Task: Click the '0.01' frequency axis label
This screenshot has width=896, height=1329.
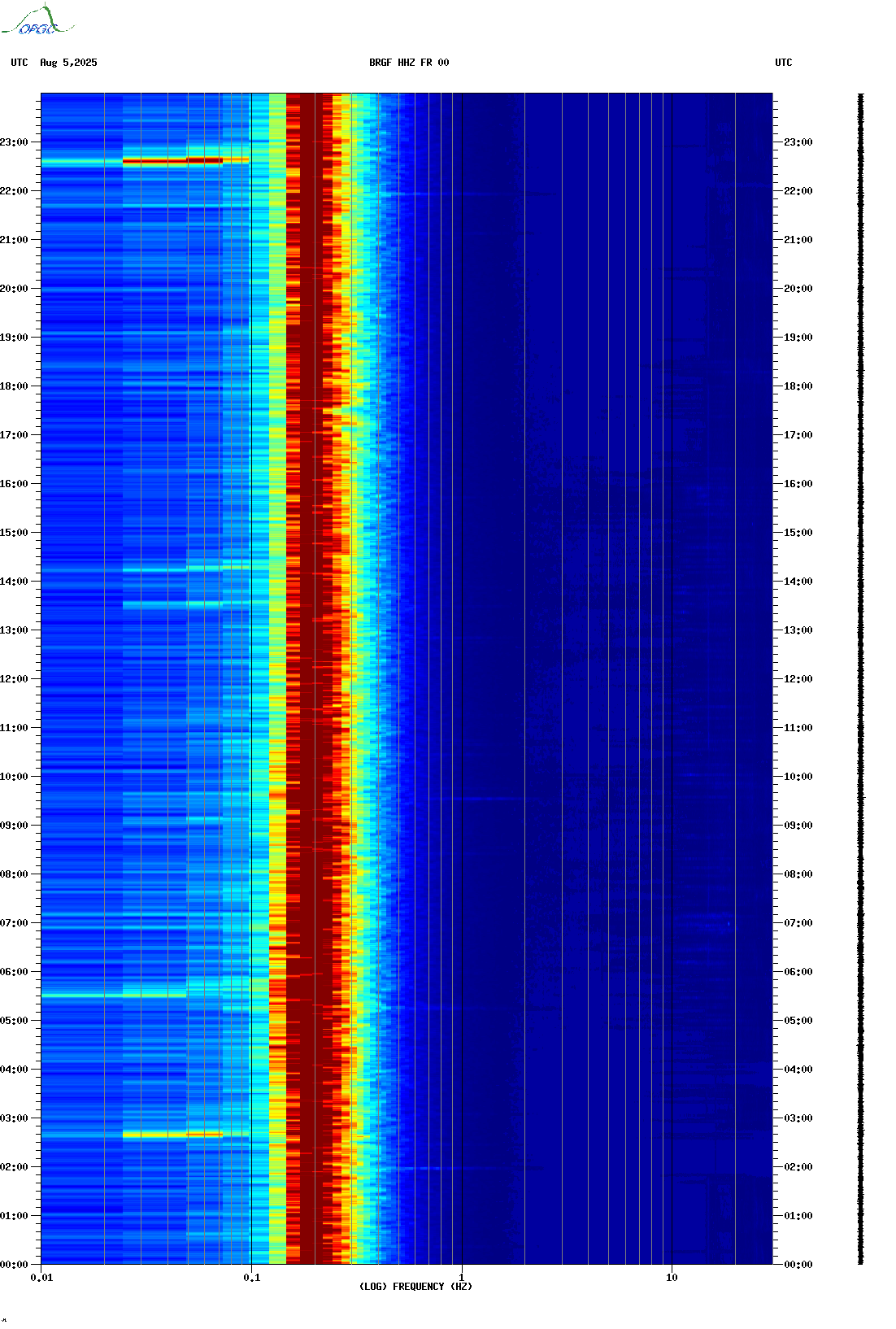Action: point(41,1278)
